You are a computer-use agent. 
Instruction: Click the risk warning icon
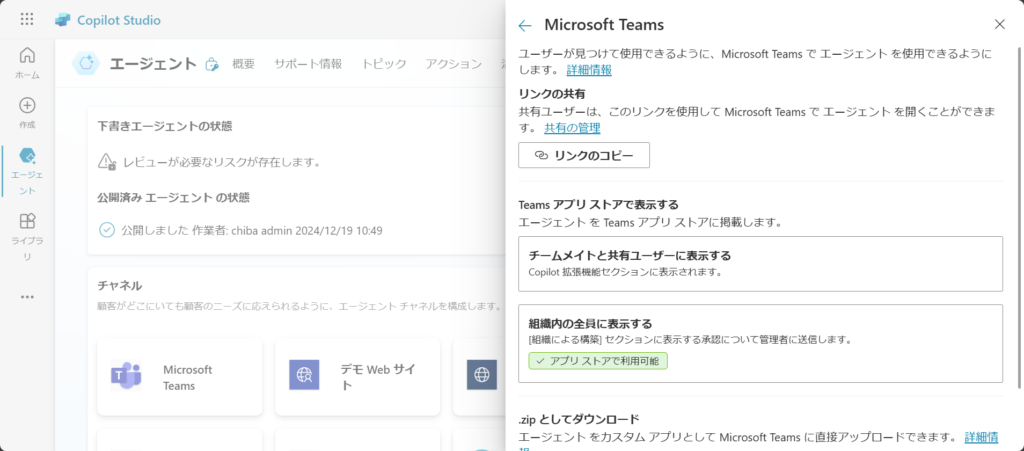(107, 161)
